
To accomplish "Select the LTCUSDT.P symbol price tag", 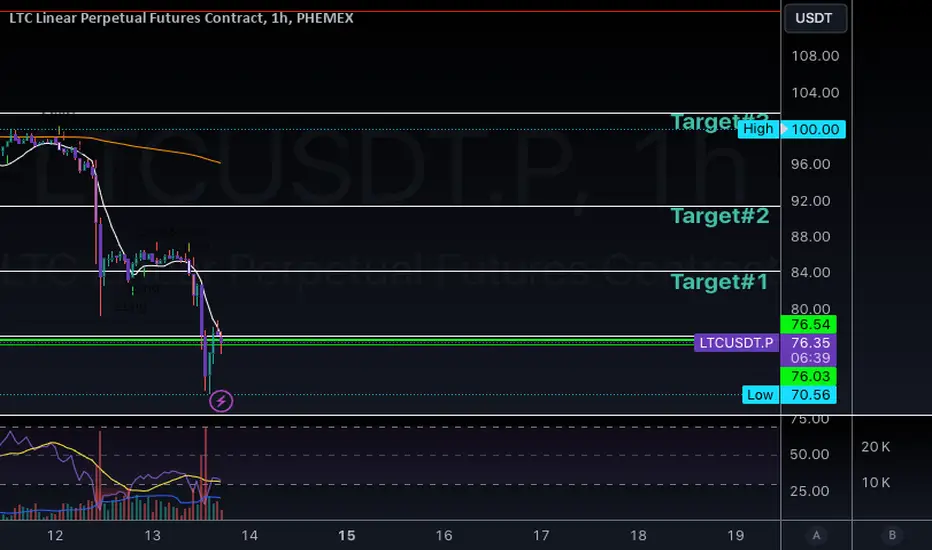I will pyautogui.click(x=736, y=343).
